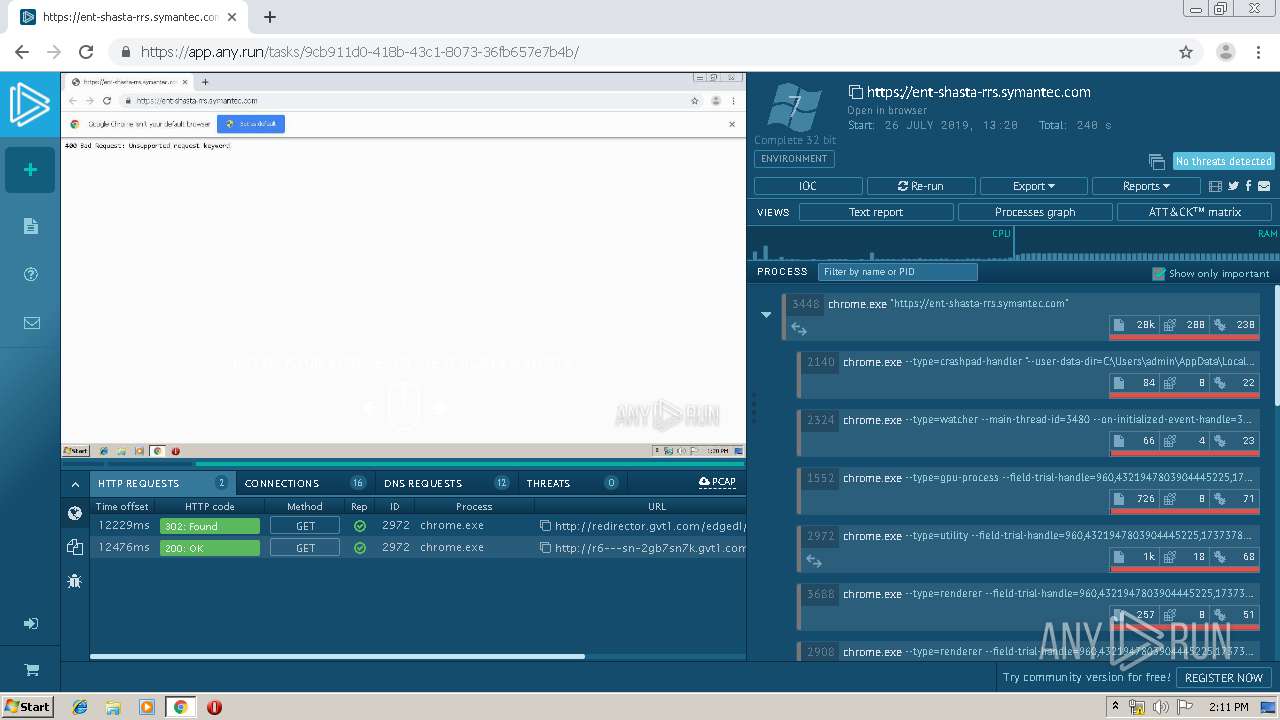
Task: Select the globe network icon beside requests
Action: click(74, 513)
